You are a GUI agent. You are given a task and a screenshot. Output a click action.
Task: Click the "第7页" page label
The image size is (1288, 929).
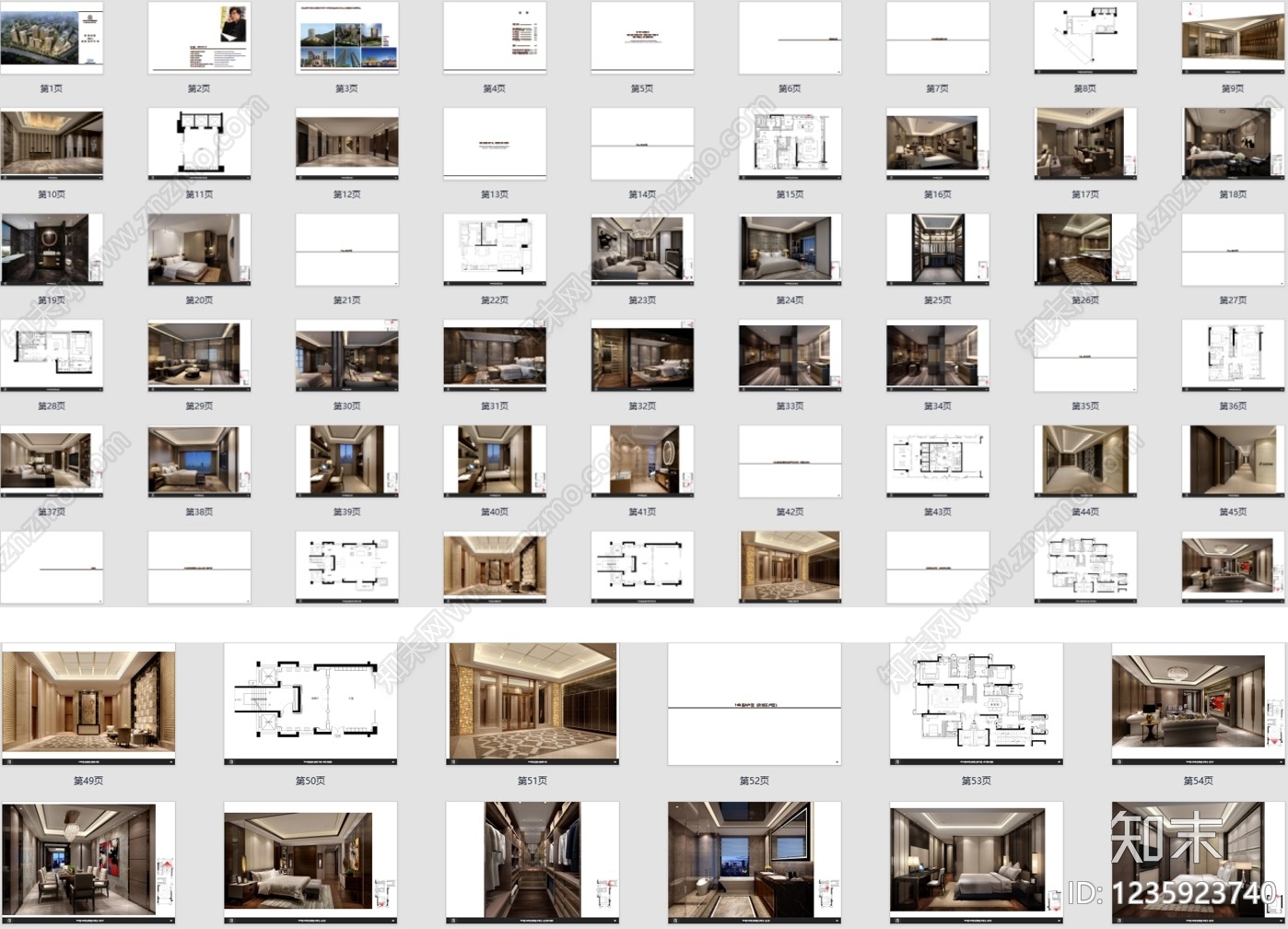pyautogui.click(x=938, y=88)
